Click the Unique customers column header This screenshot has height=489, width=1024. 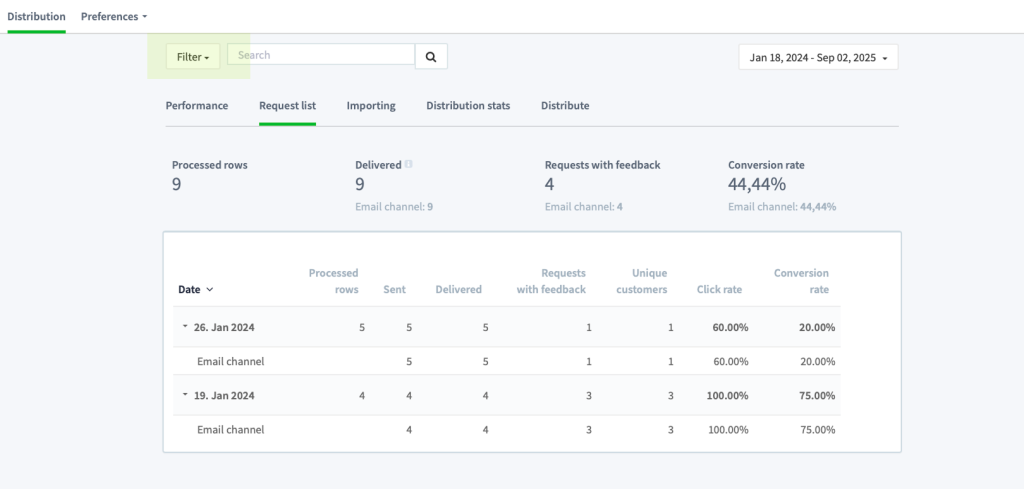(x=641, y=281)
